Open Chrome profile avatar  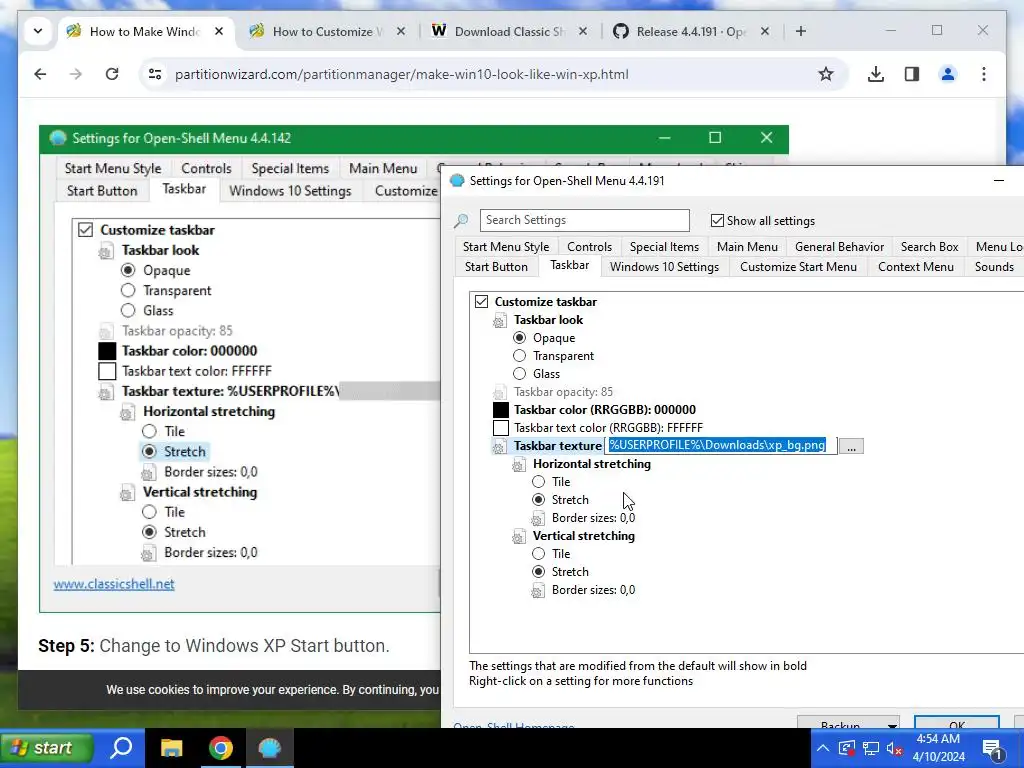click(948, 74)
